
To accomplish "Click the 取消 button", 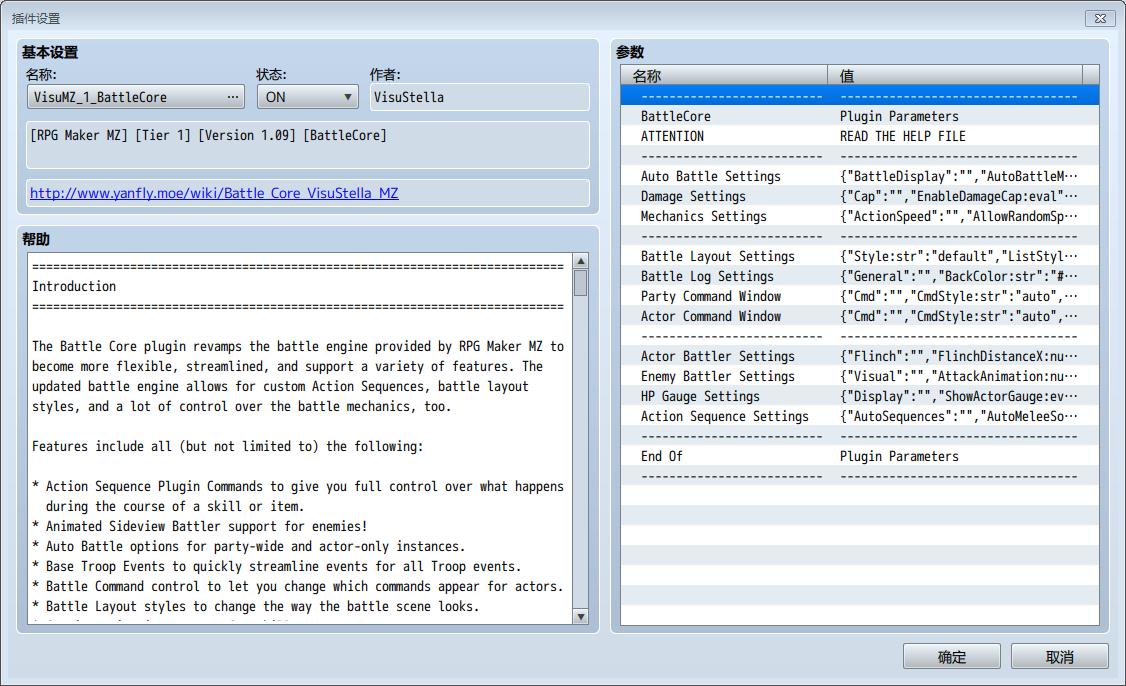I will (x=1059, y=657).
